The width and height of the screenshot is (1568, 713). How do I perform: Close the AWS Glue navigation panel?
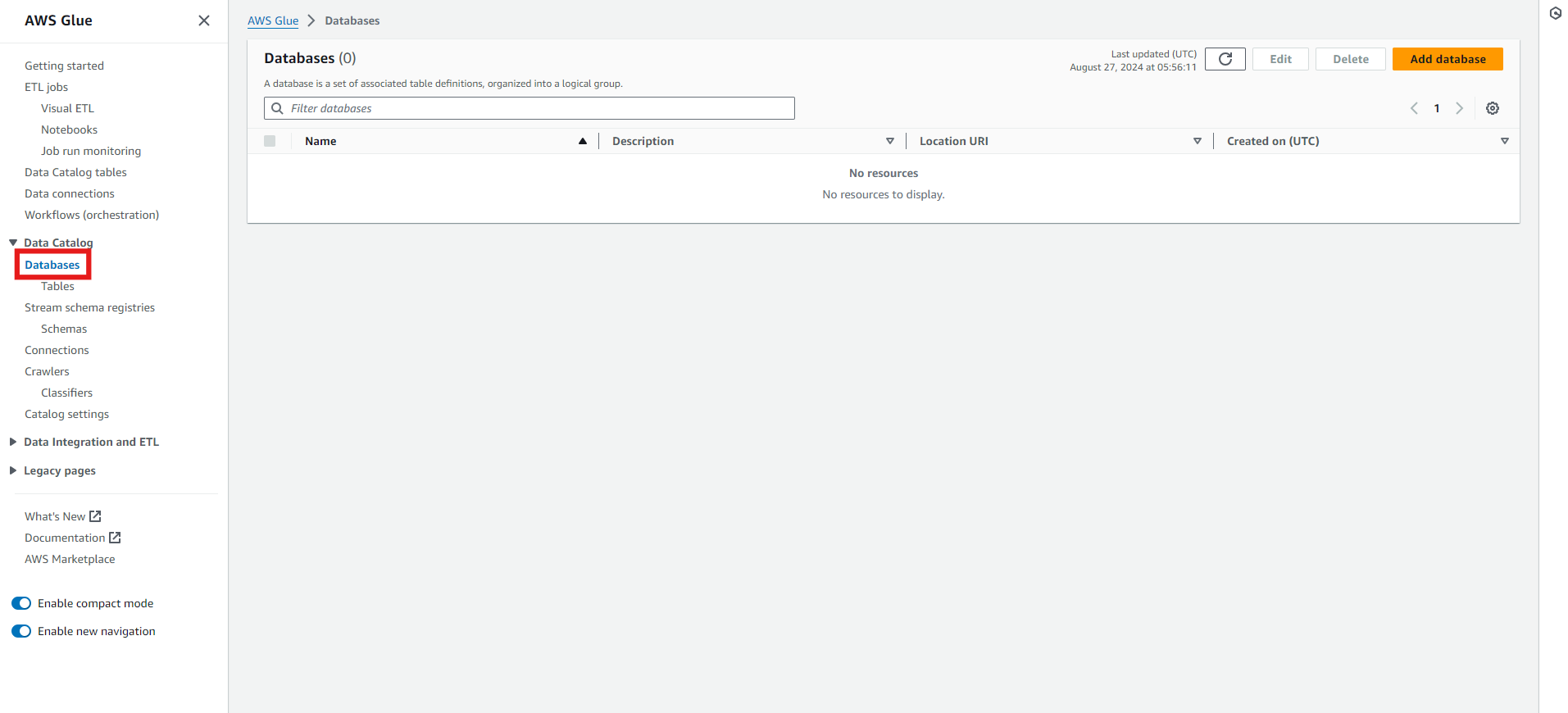pos(204,20)
